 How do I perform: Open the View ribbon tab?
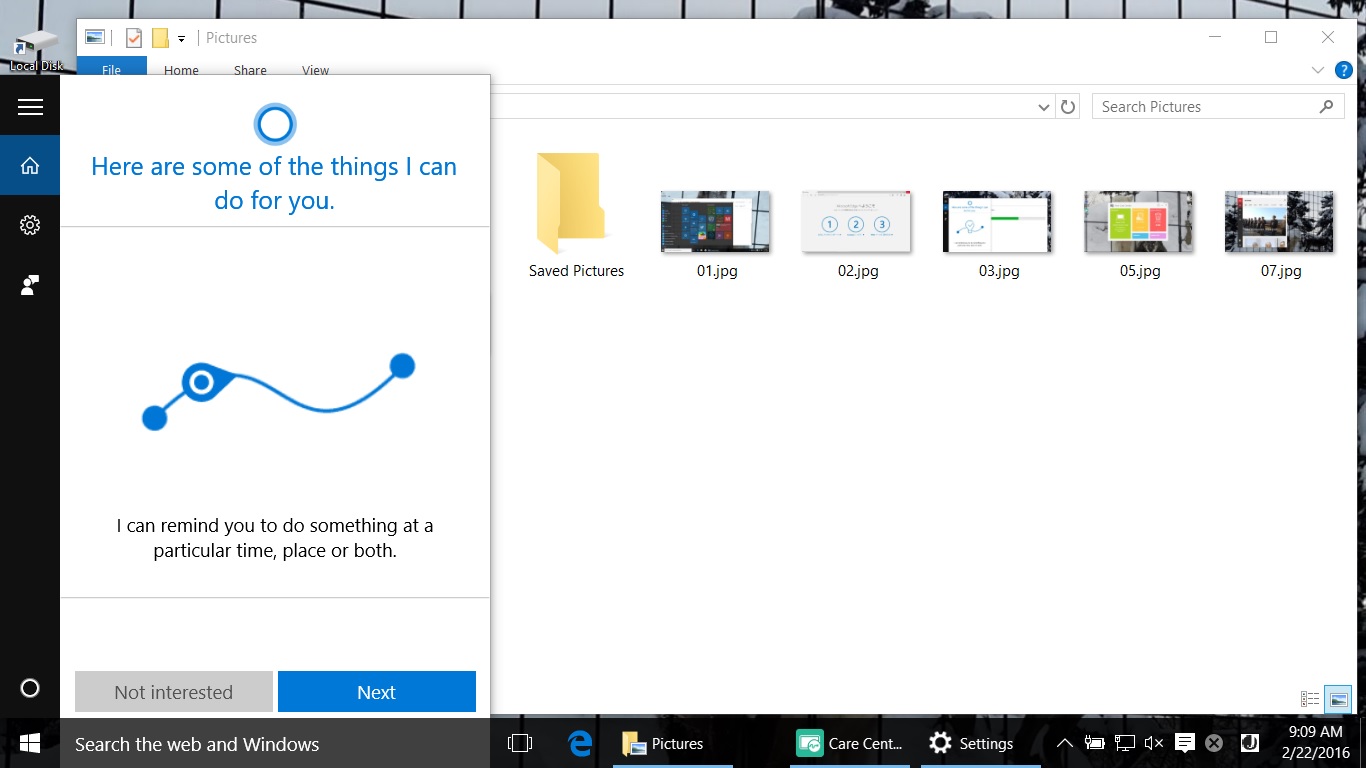(316, 70)
